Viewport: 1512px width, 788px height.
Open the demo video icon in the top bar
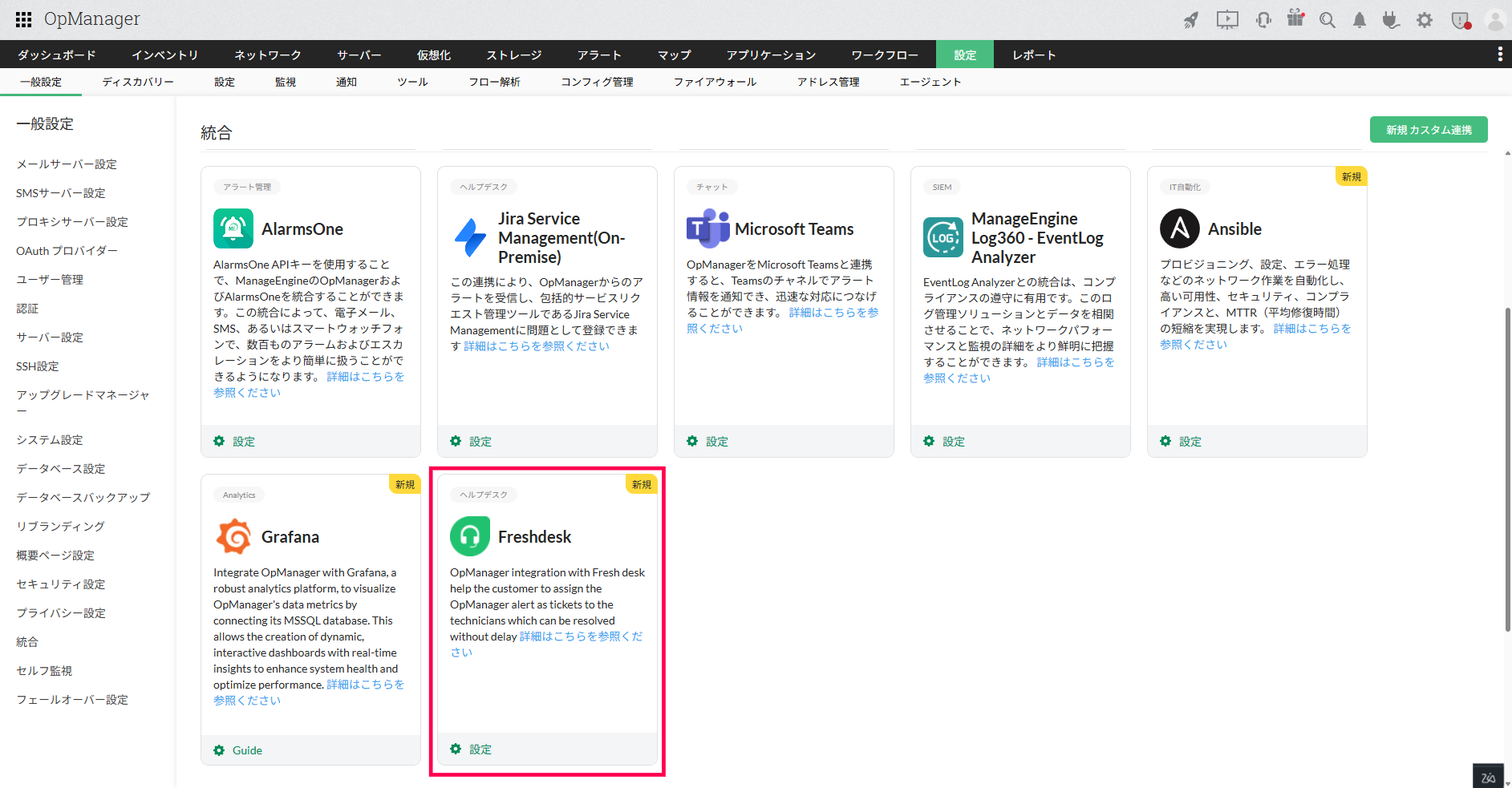pyautogui.click(x=1226, y=18)
